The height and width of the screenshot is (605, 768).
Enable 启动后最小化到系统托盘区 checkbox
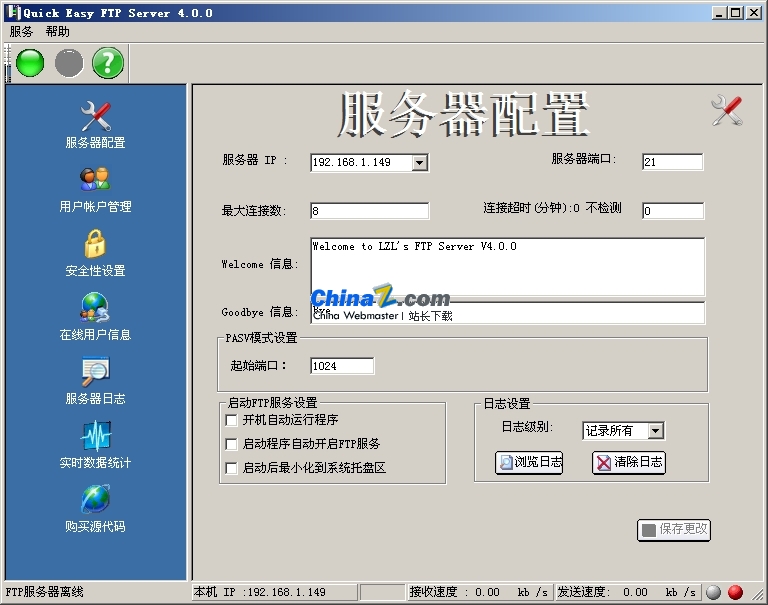(231, 468)
